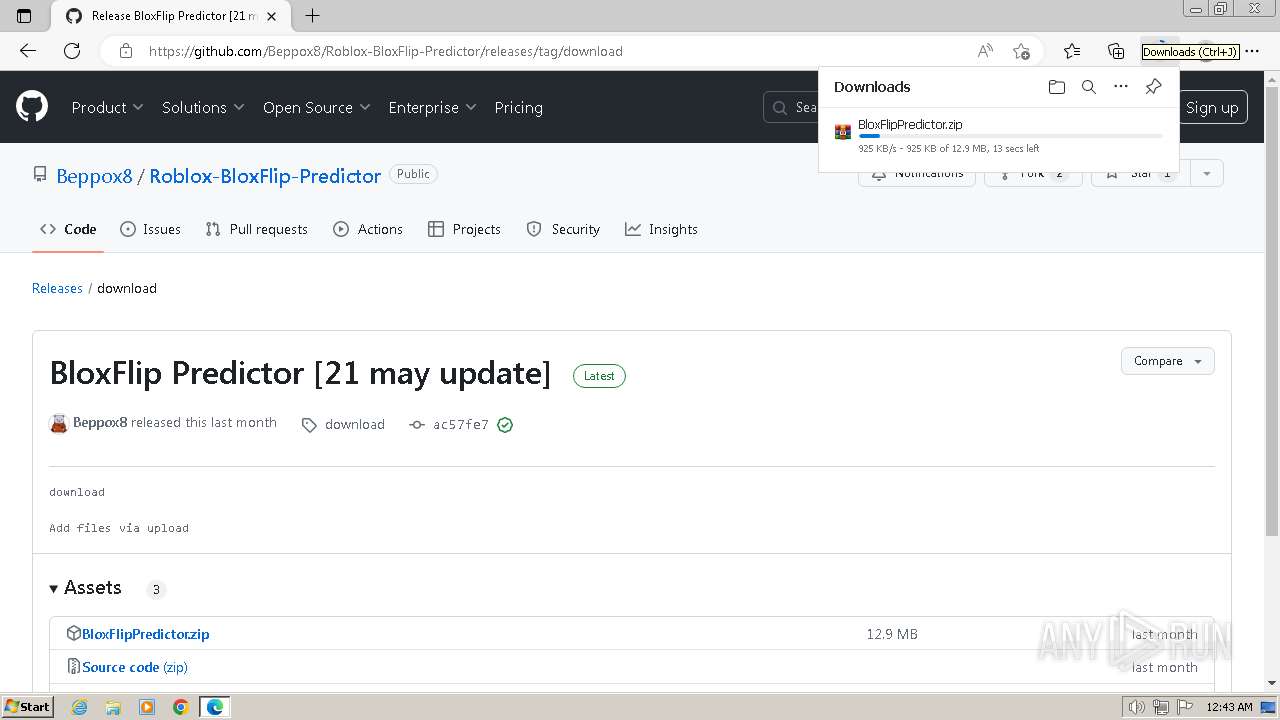
Task: Collapse the Assets section
Action: coord(85,588)
